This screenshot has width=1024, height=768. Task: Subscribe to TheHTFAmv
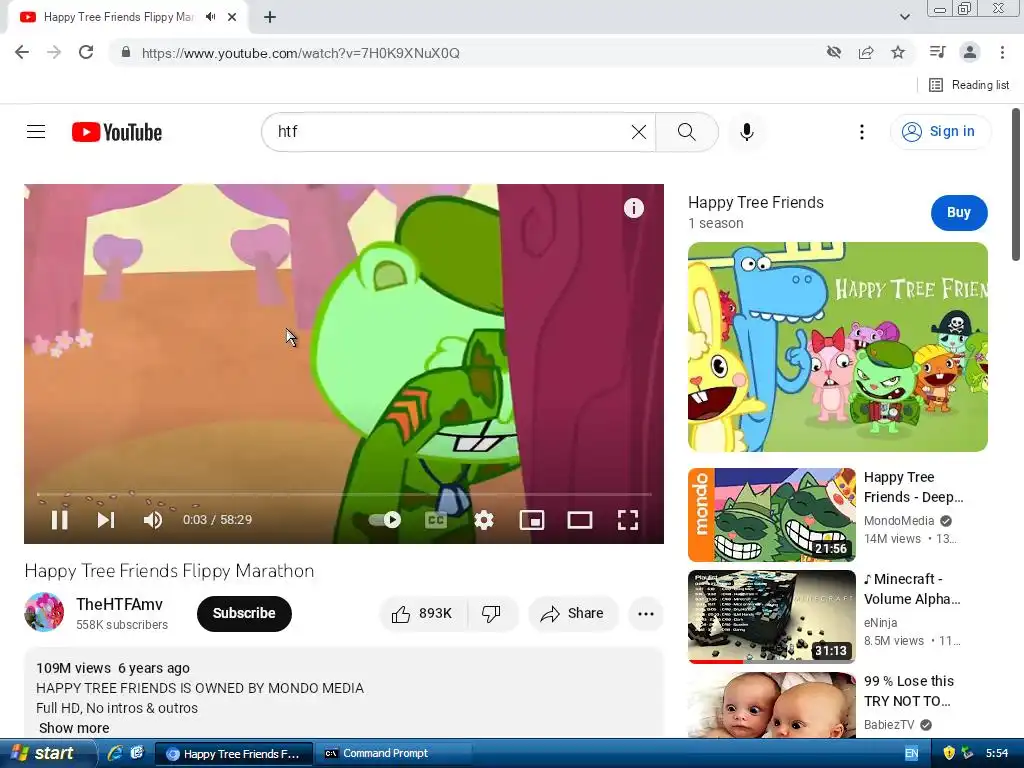244,613
